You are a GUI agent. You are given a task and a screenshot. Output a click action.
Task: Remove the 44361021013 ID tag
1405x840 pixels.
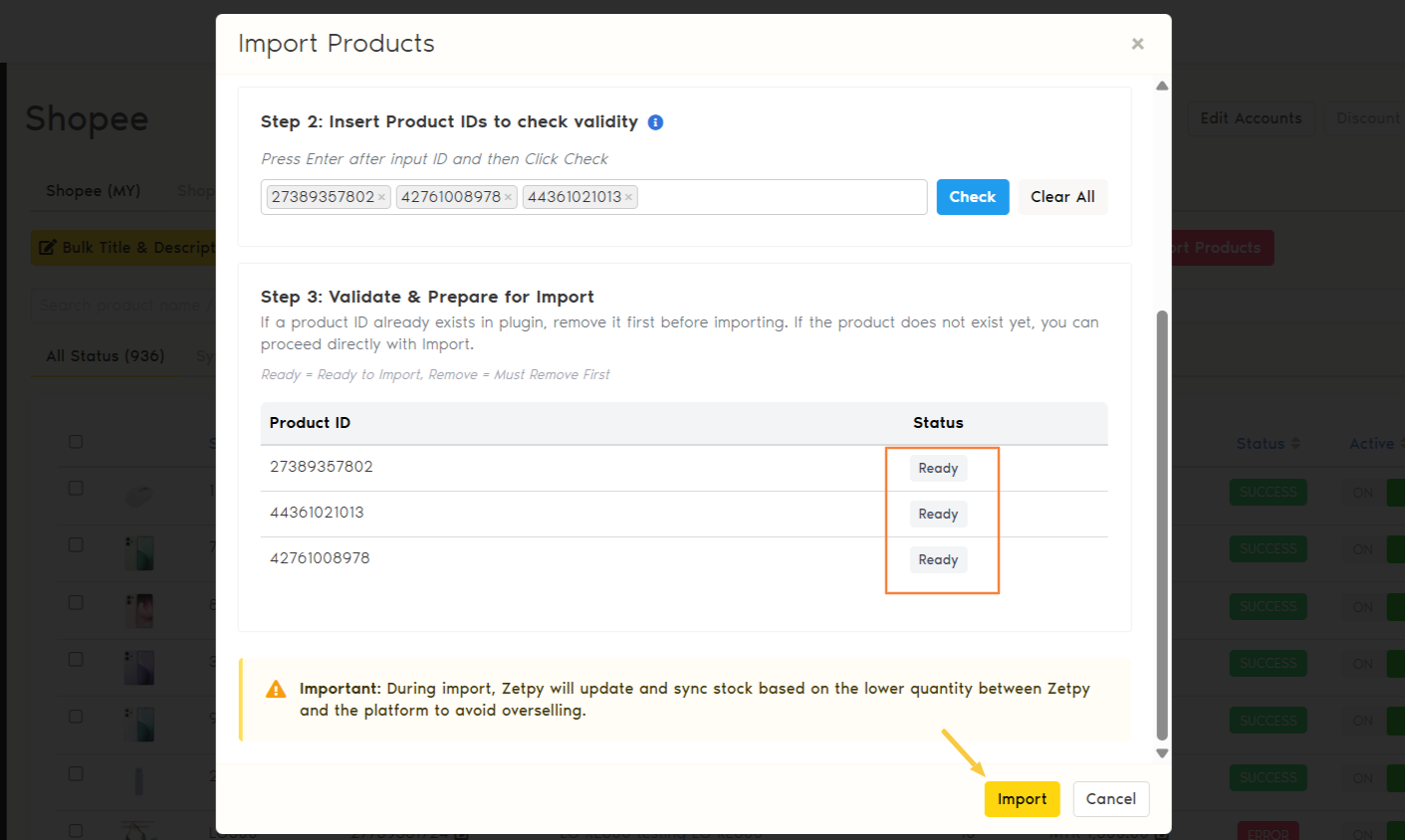pos(628,197)
